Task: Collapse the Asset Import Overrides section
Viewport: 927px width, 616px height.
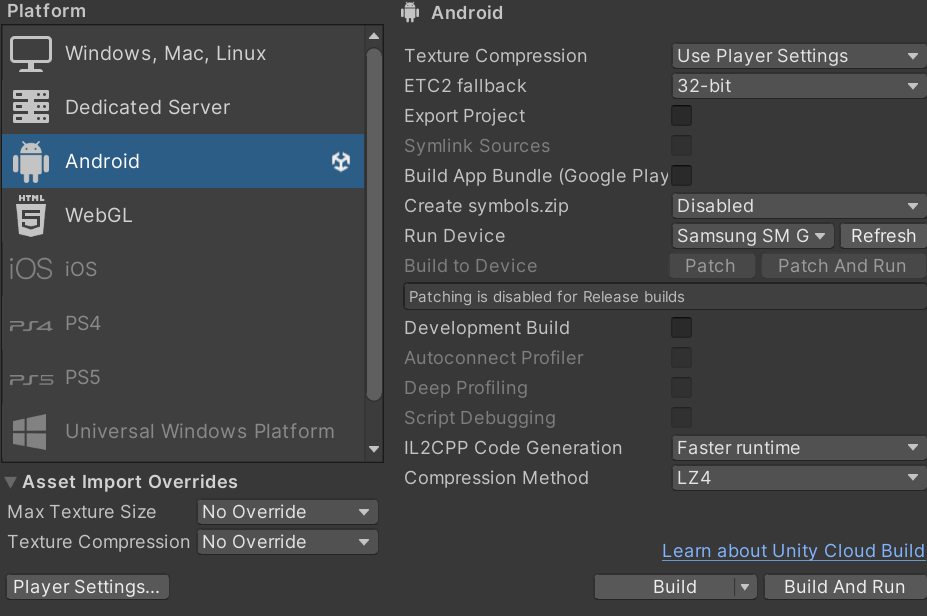Action: (10, 482)
